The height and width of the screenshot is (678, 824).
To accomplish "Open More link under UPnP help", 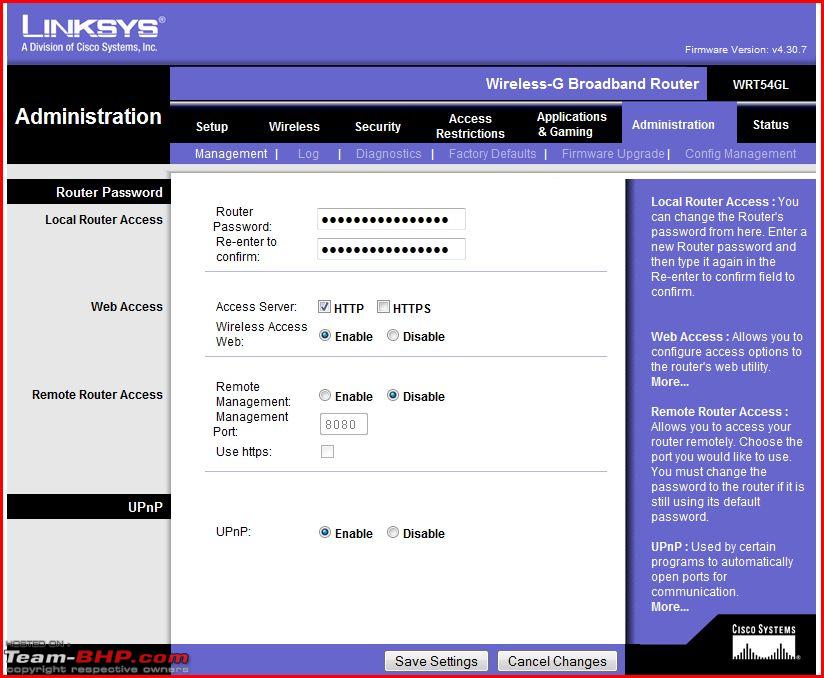I will (670, 607).
